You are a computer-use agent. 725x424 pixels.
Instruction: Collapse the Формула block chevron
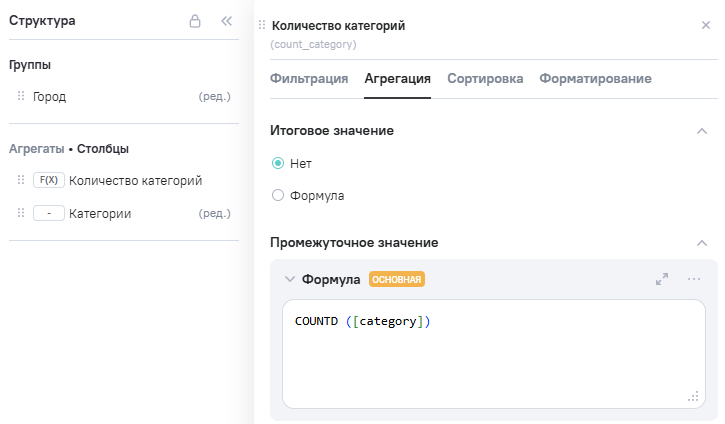coord(290,280)
